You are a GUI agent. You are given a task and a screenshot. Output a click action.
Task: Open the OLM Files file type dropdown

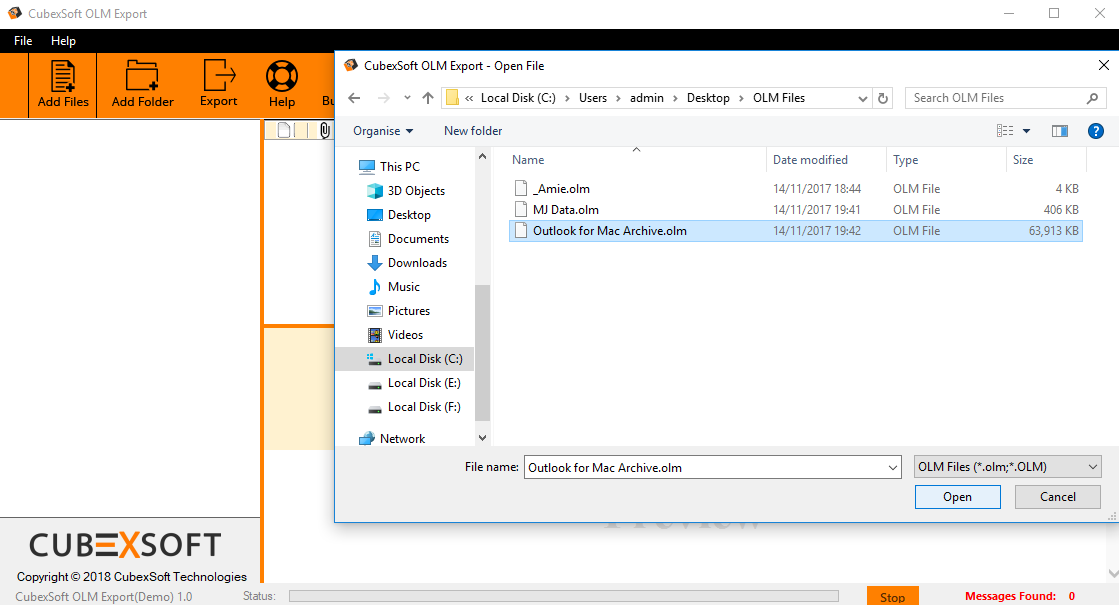click(1008, 467)
